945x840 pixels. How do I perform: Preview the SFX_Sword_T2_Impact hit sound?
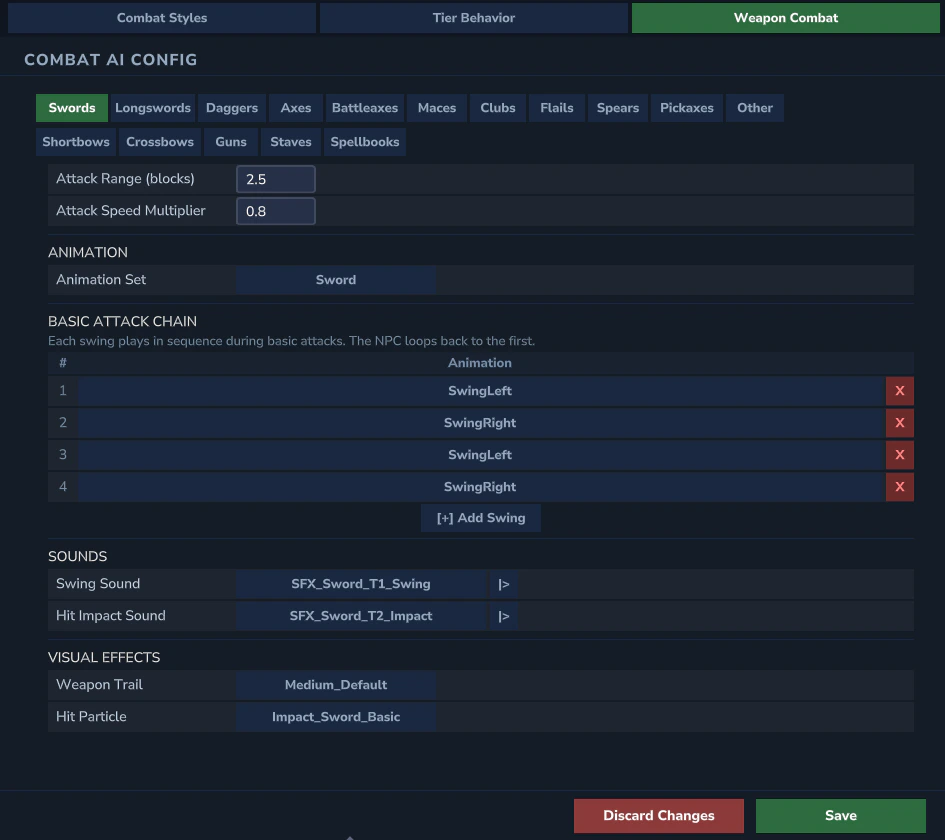point(503,615)
